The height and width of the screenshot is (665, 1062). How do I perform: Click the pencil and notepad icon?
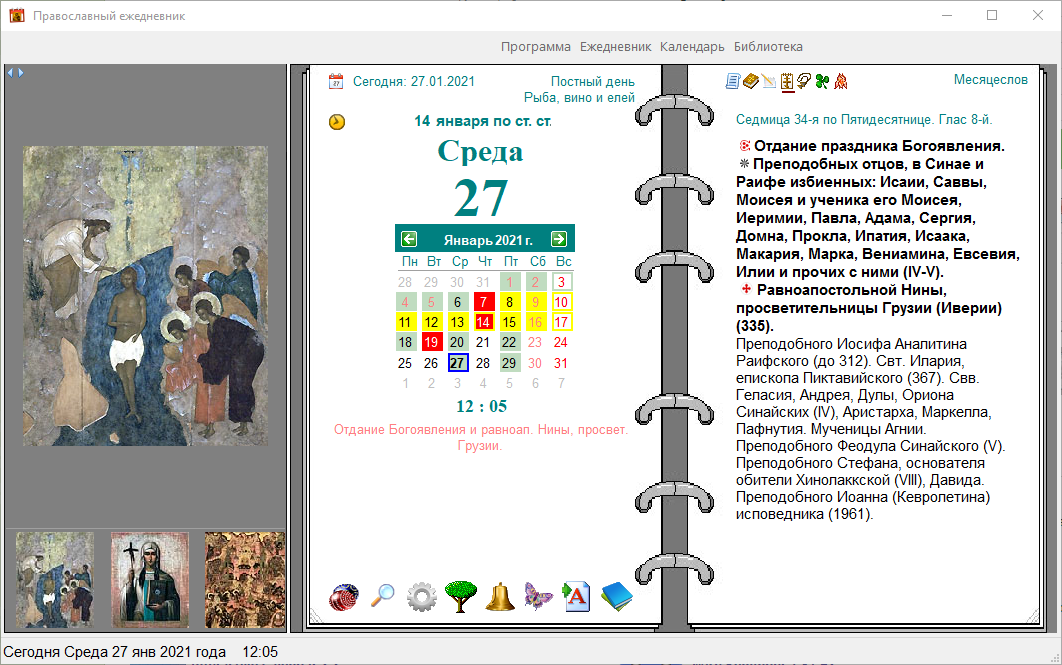coord(769,81)
